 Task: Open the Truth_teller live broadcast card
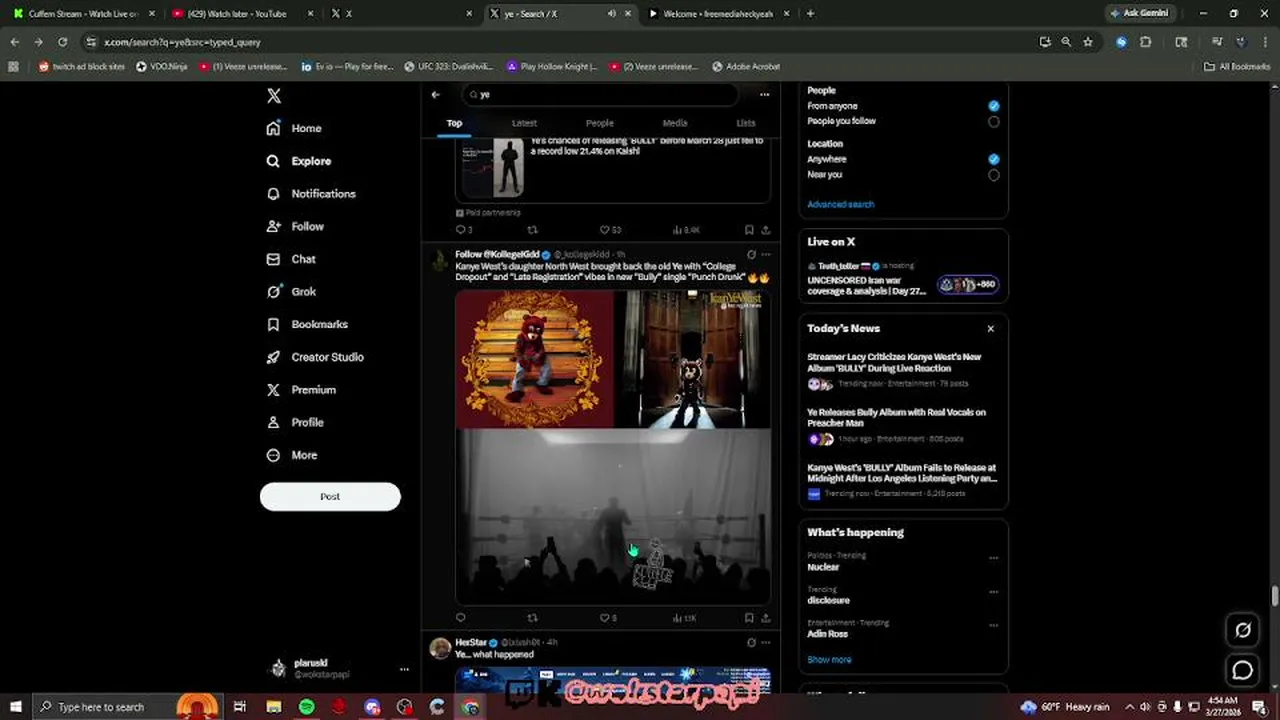click(903, 279)
